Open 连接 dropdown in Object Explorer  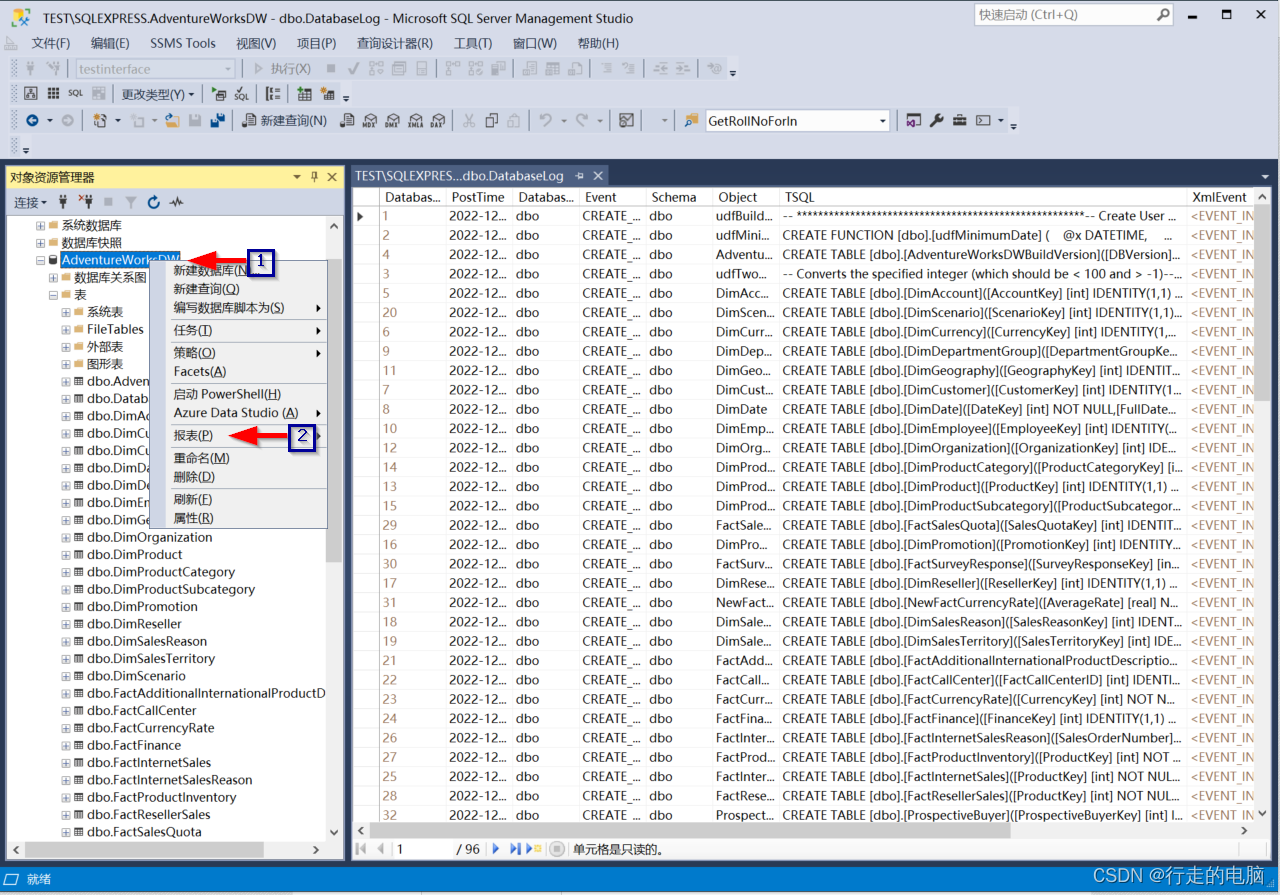coord(30,202)
